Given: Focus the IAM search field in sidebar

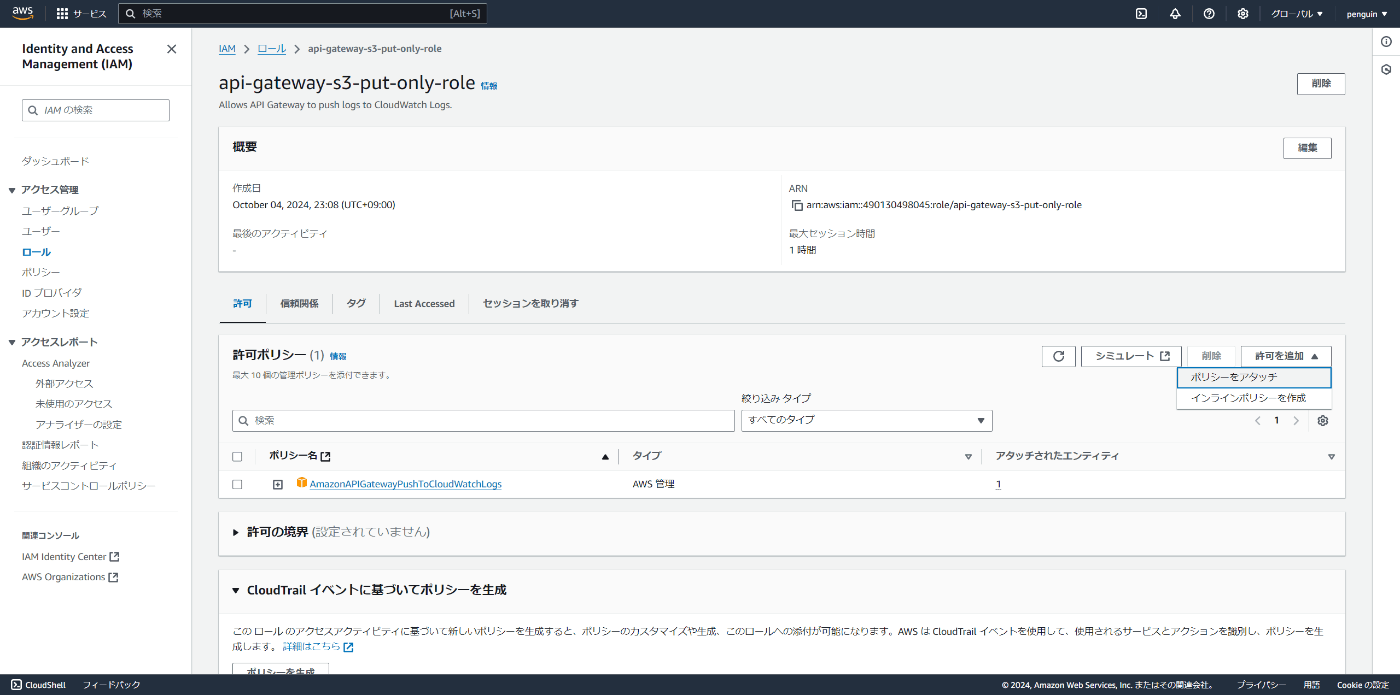Looking at the screenshot, I should [x=96, y=110].
